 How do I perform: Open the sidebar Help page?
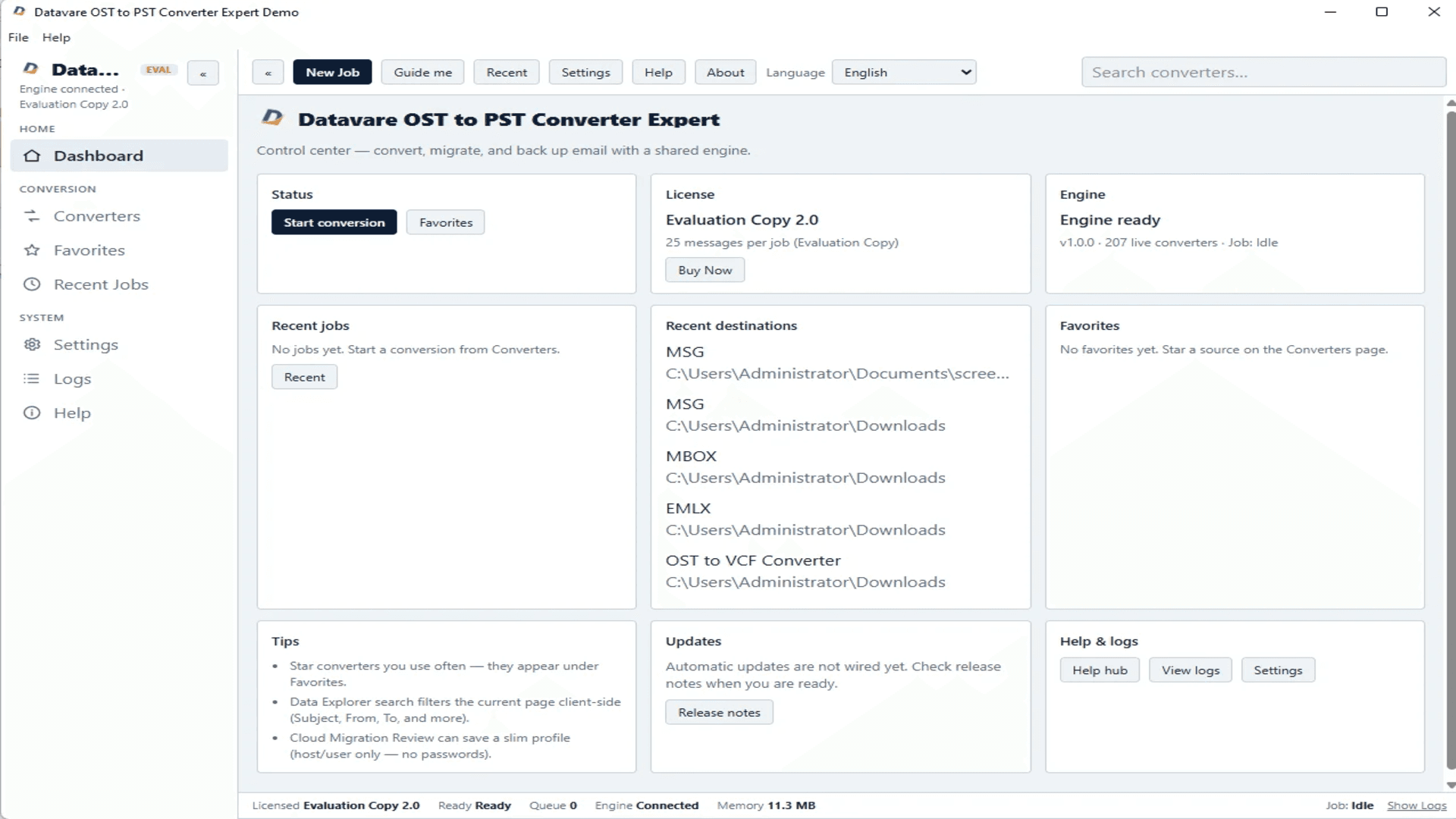coord(119,413)
